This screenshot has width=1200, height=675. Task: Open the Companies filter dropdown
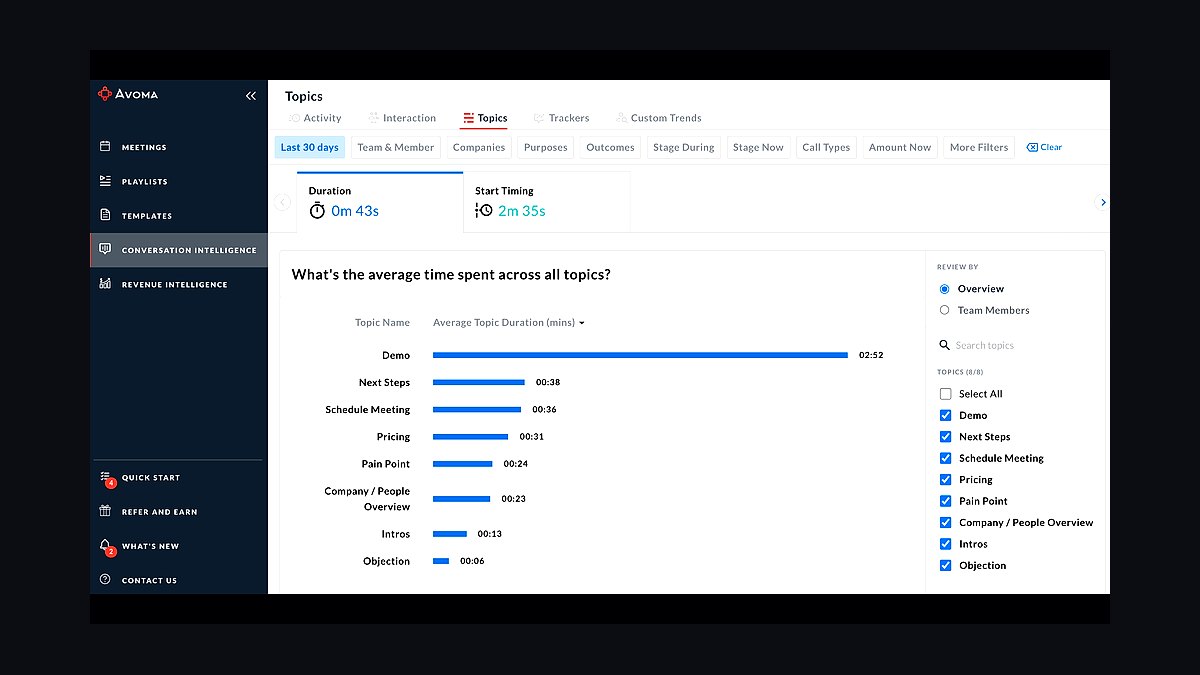479,147
